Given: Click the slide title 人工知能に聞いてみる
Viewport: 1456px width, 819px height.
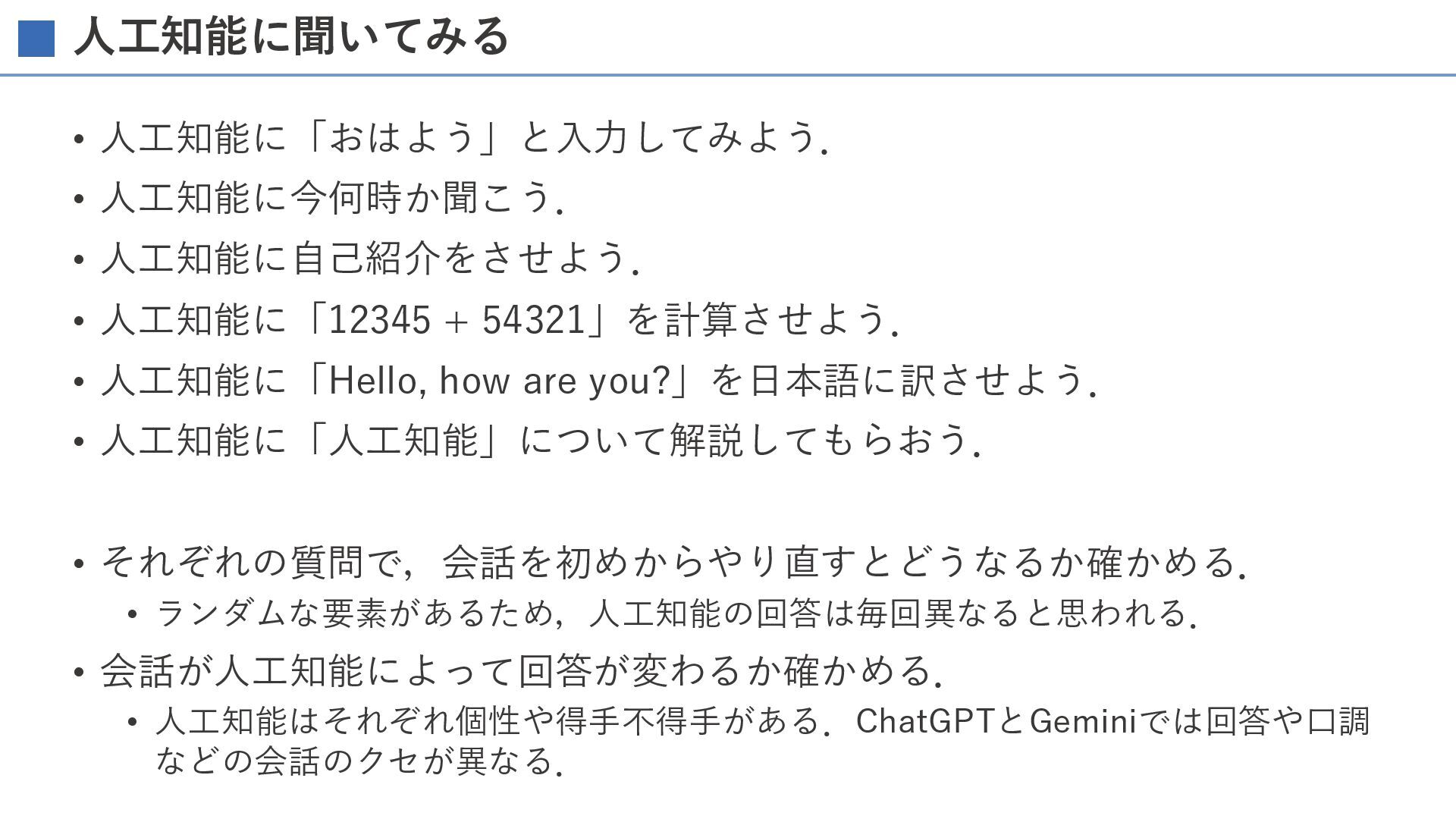Looking at the screenshot, I should pyautogui.click(x=291, y=36).
